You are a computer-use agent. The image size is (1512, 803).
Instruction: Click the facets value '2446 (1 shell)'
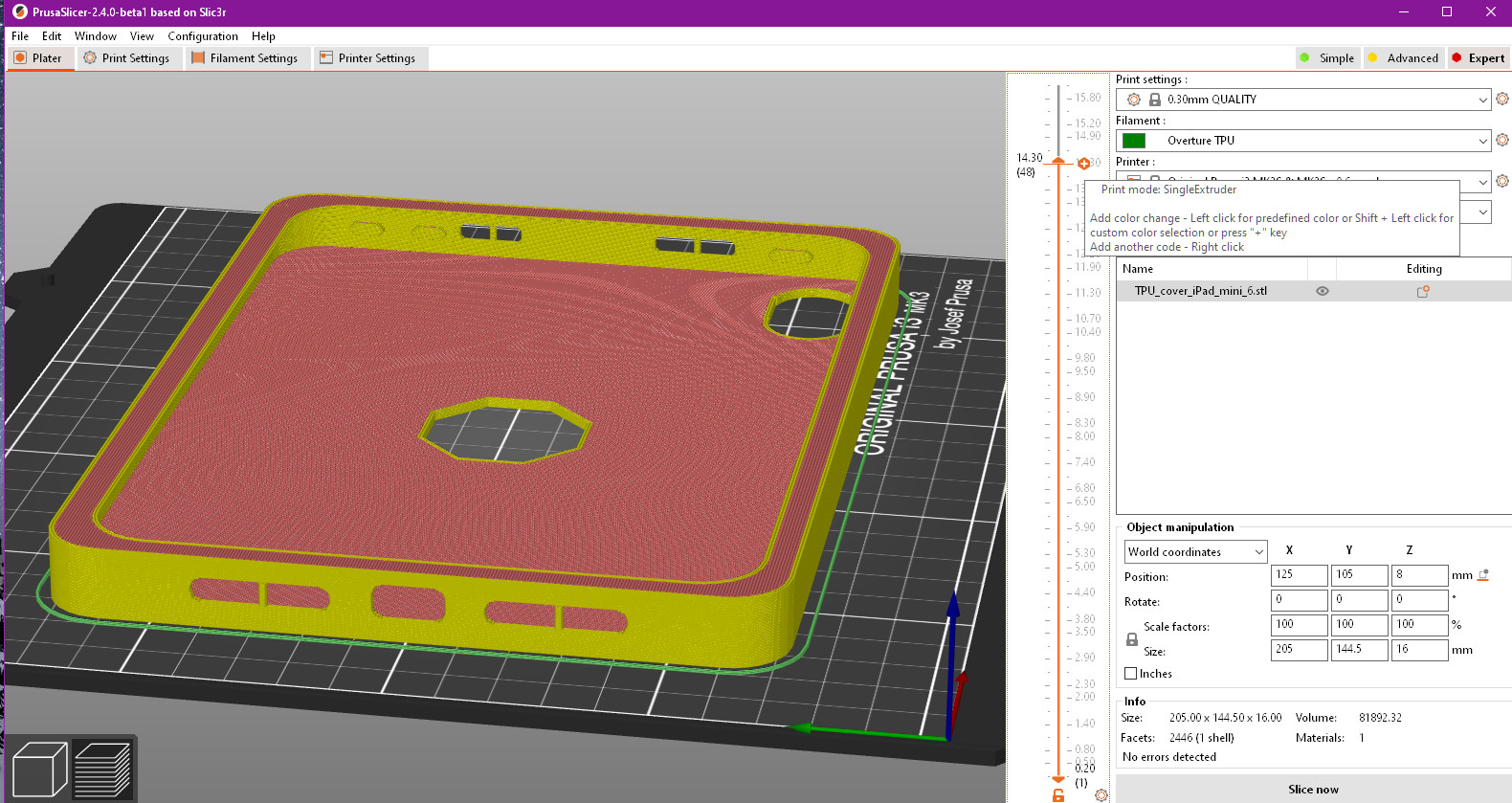[1202, 738]
